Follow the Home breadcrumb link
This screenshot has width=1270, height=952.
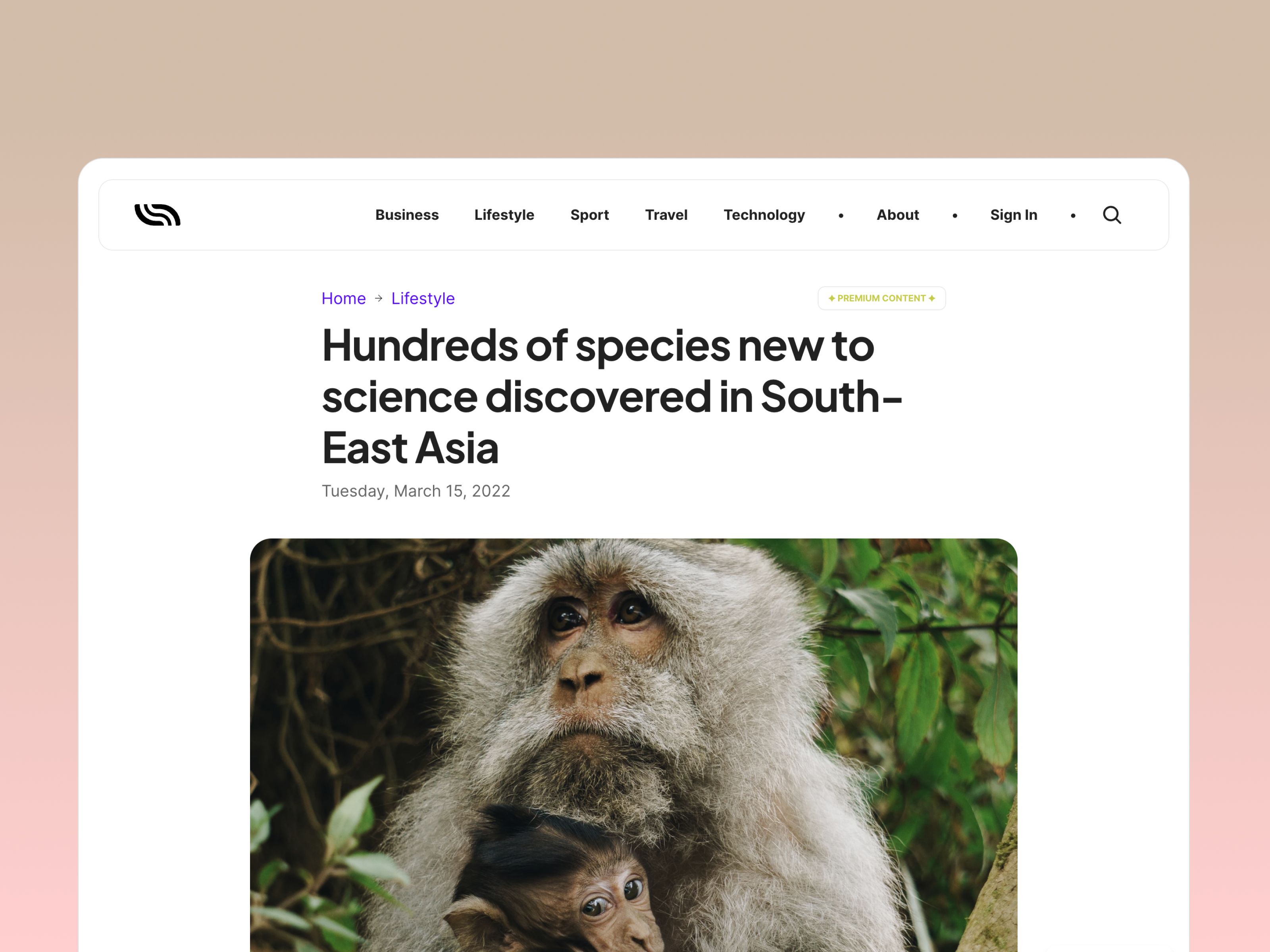[x=343, y=298]
